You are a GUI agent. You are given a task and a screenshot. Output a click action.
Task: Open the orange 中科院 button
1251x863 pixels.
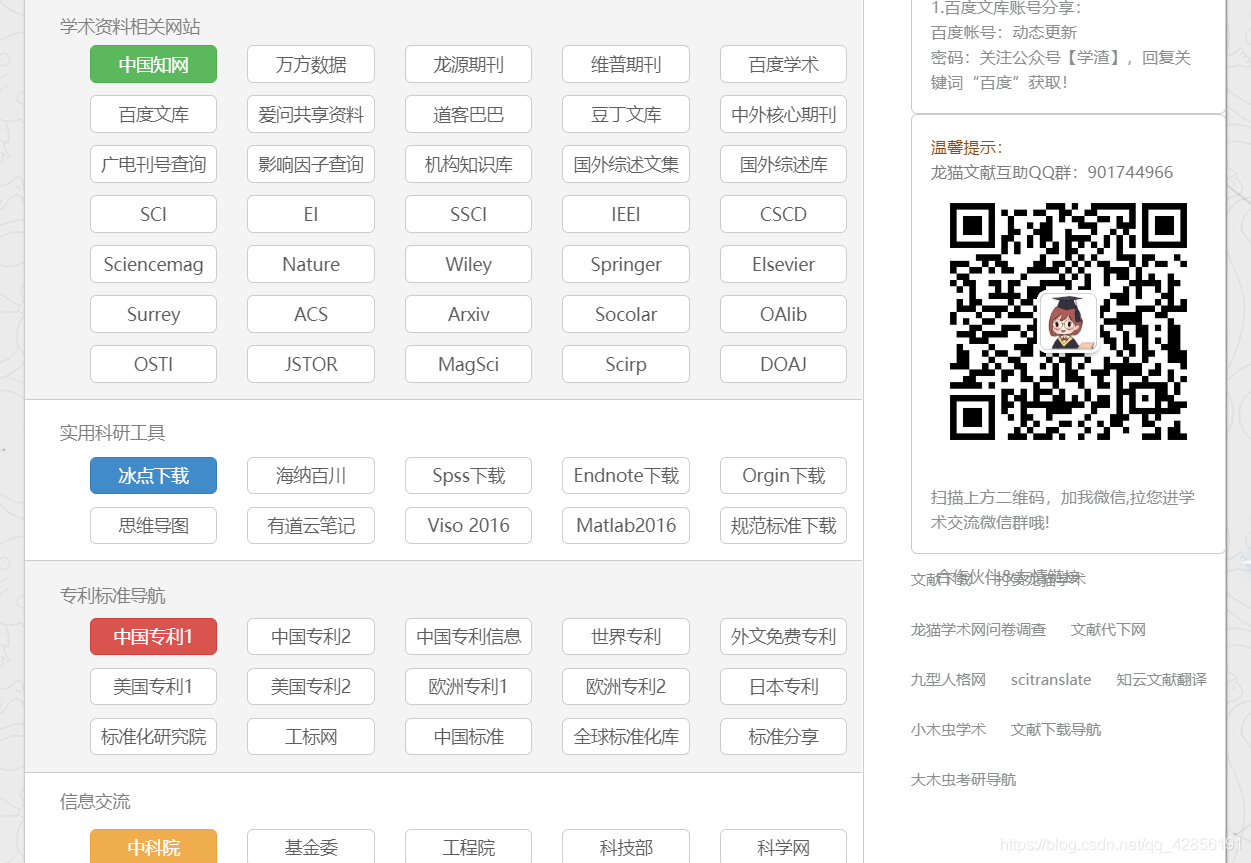(153, 847)
